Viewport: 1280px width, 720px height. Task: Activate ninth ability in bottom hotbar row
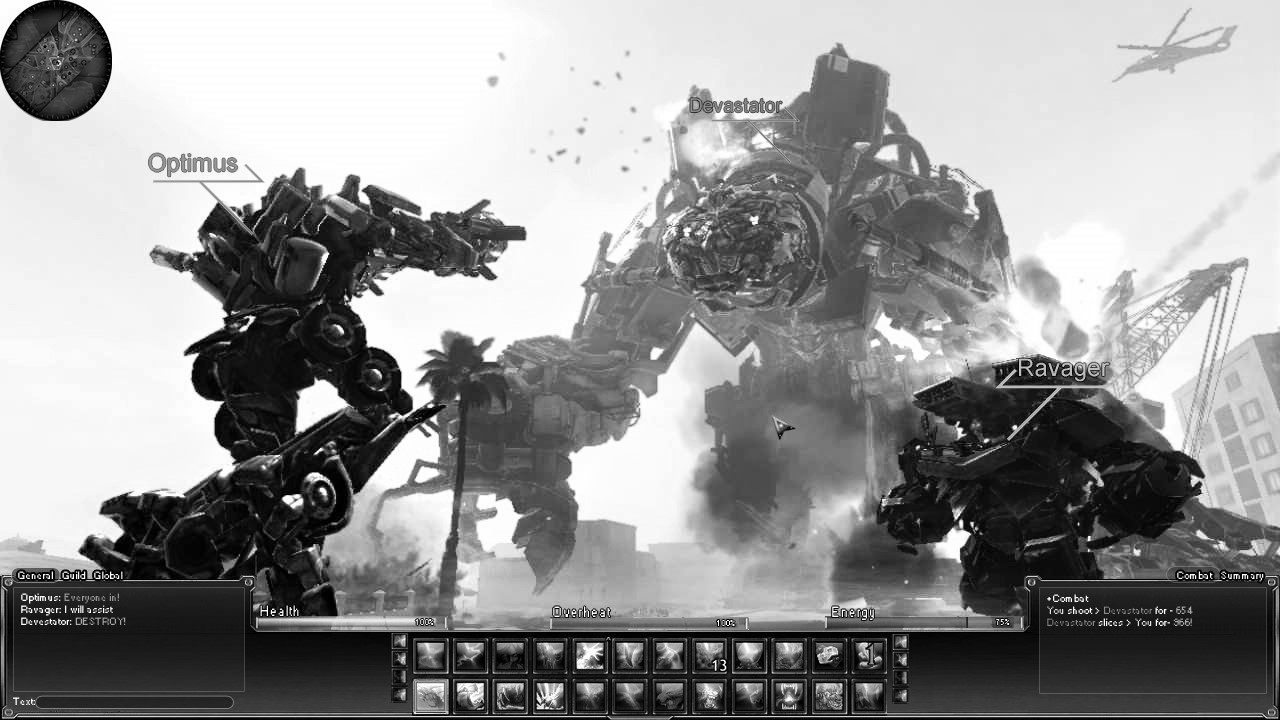(x=751, y=696)
